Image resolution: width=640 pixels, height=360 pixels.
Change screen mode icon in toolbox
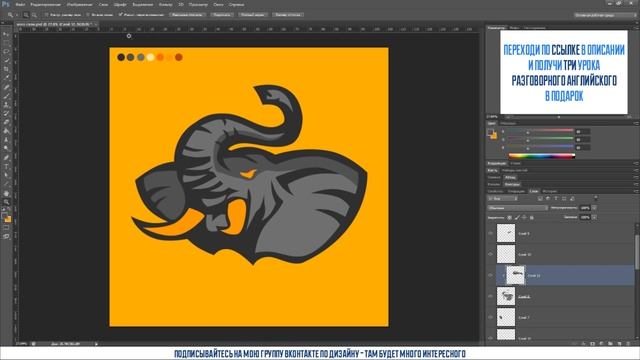pos(6,236)
